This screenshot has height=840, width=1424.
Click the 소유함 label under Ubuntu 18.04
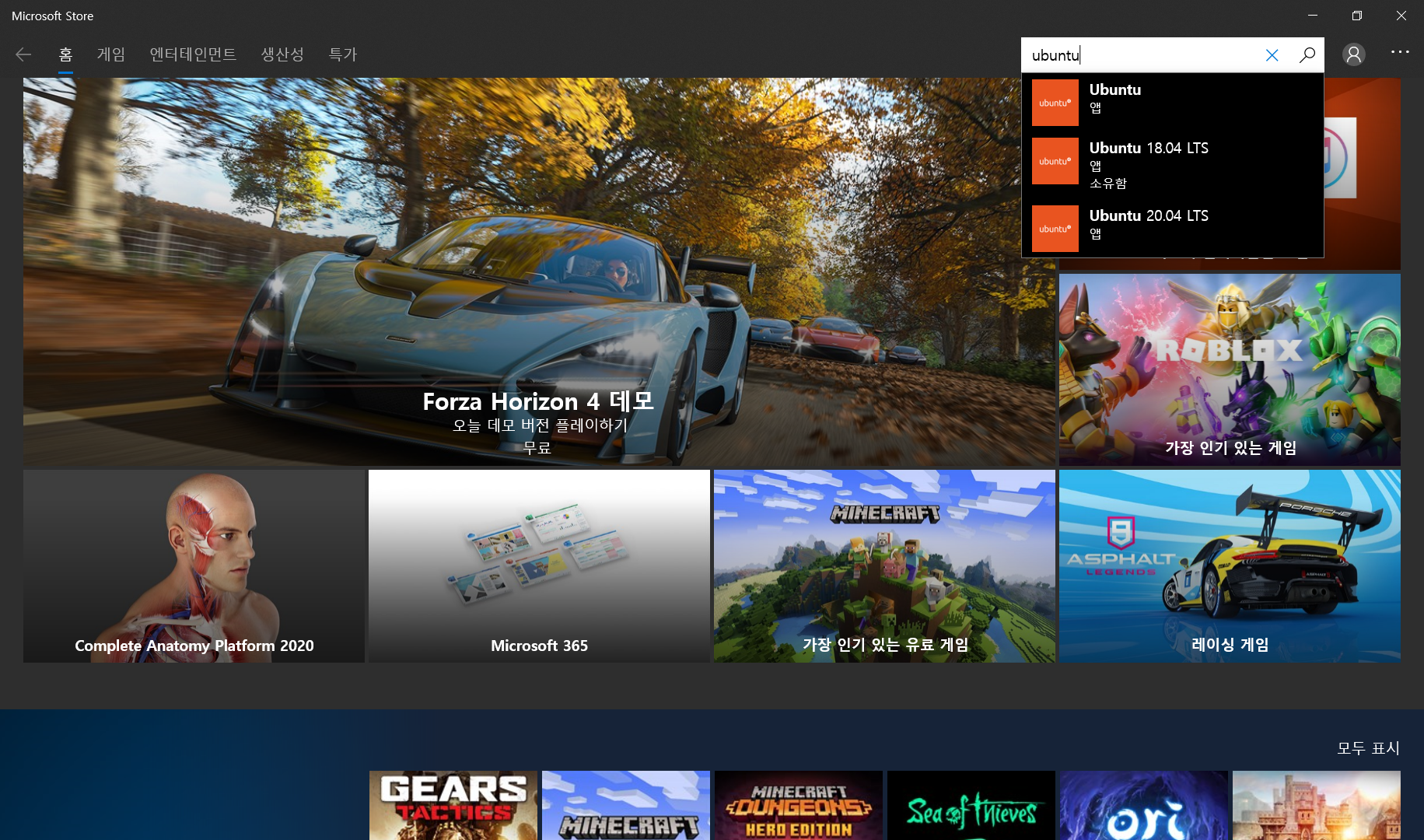pyautogui.click(x=1107, y=184)
